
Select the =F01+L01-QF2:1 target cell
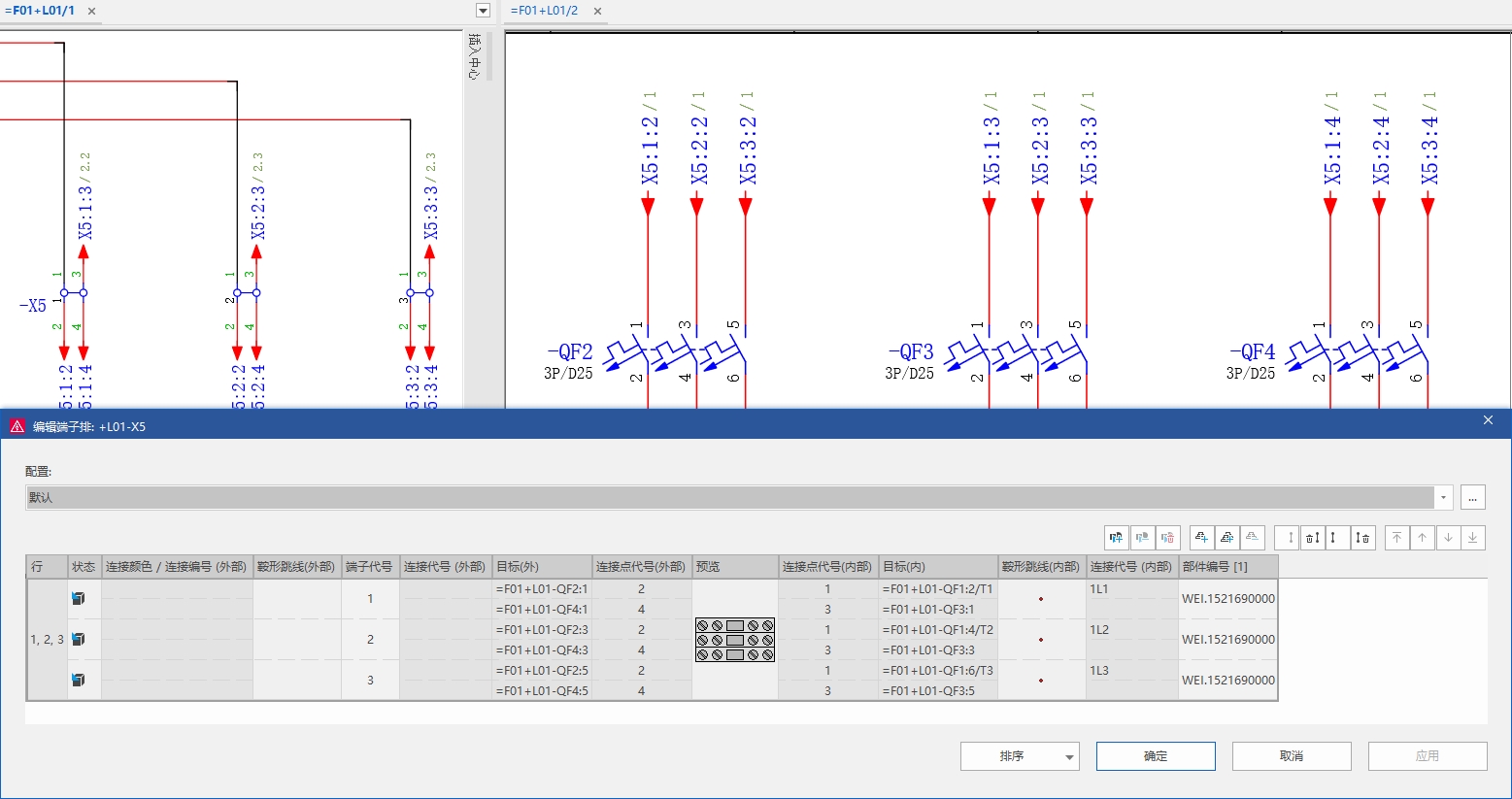coord(542,589)
